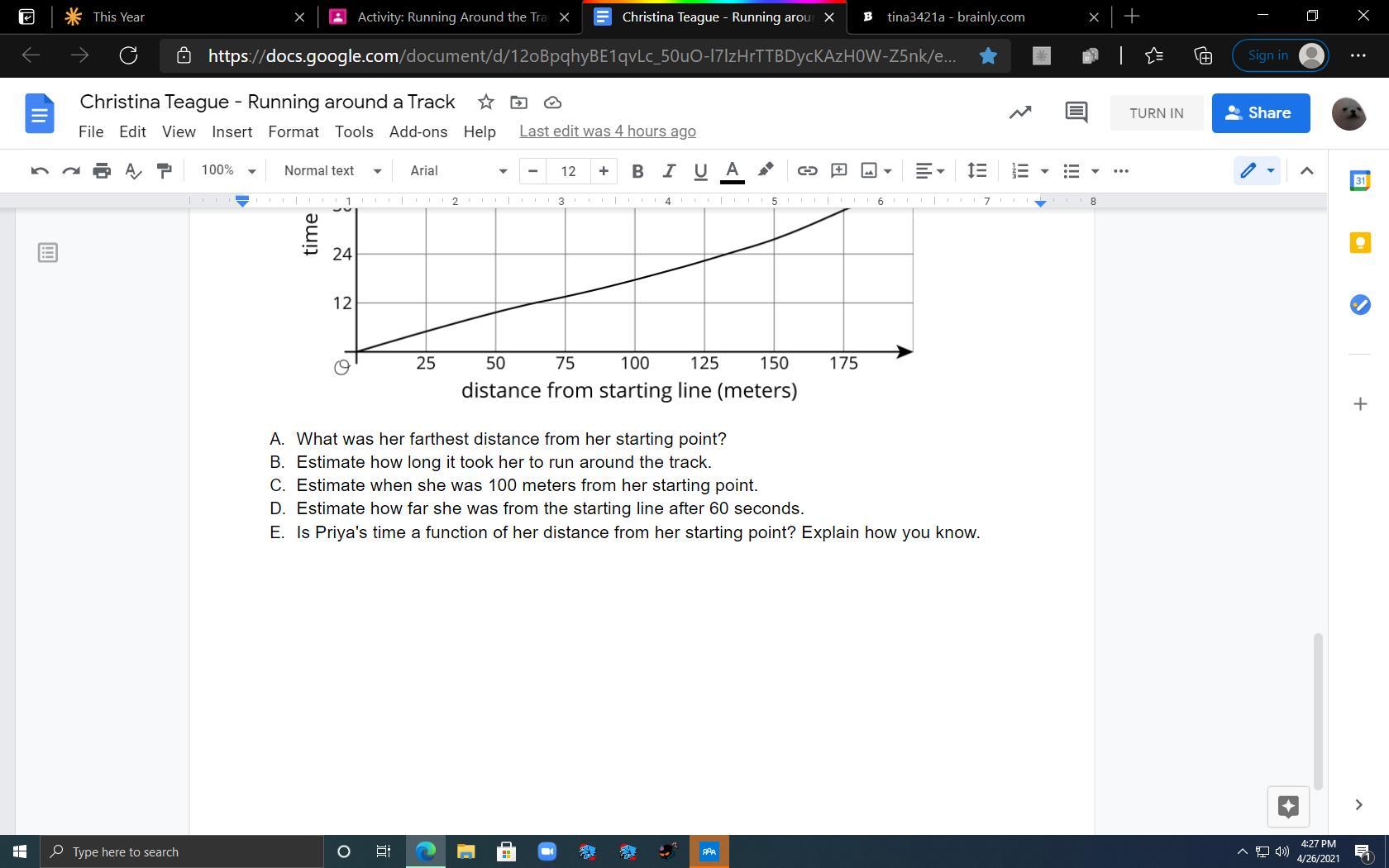Open the Google account avatar

1348,113
